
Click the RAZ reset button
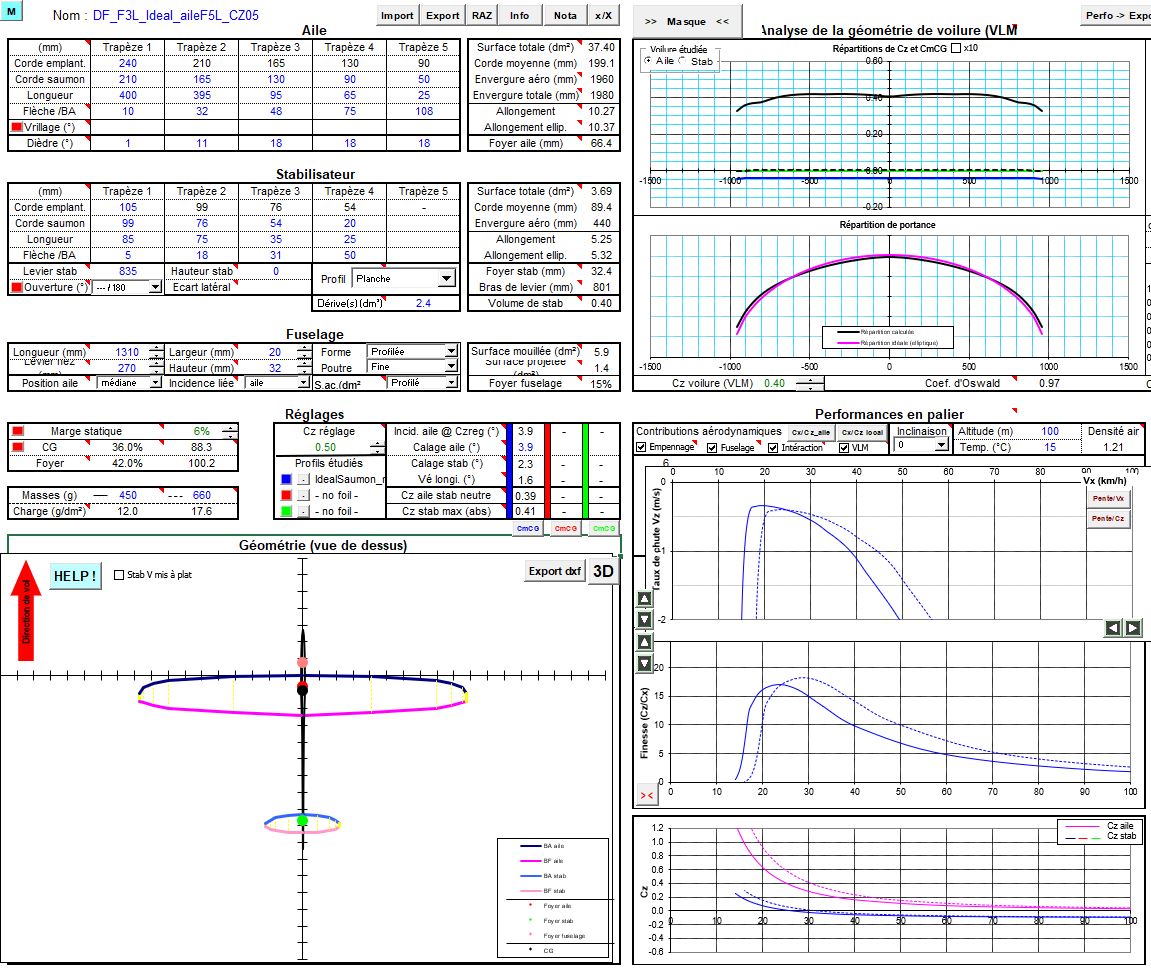coord(482,15)
